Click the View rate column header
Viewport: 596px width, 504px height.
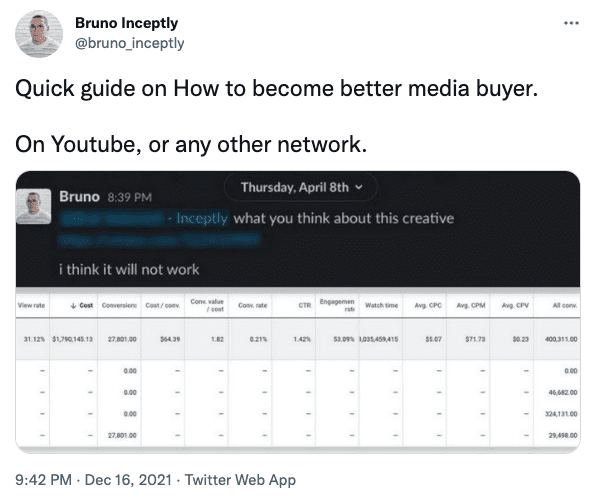point(31,306)
